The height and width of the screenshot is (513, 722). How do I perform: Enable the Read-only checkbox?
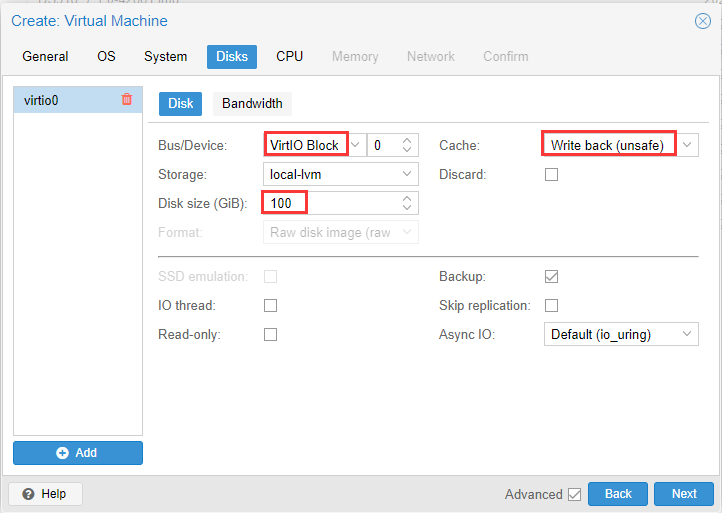[x=270, y=335]
